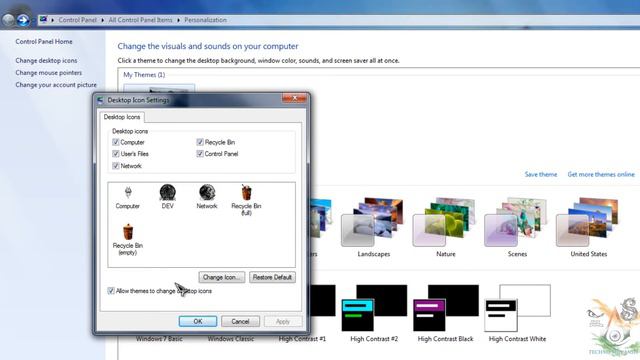The height and width of the screenshot is (360, 640).
Task: Expand the Control Panel breadcrumb arrow
Action: (102, 20)
